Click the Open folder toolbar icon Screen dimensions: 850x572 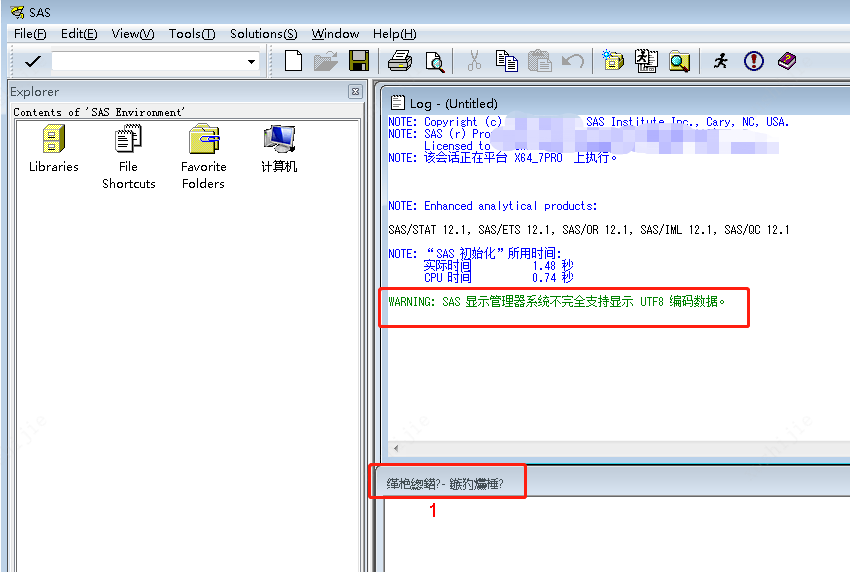(x=325, y=61)
